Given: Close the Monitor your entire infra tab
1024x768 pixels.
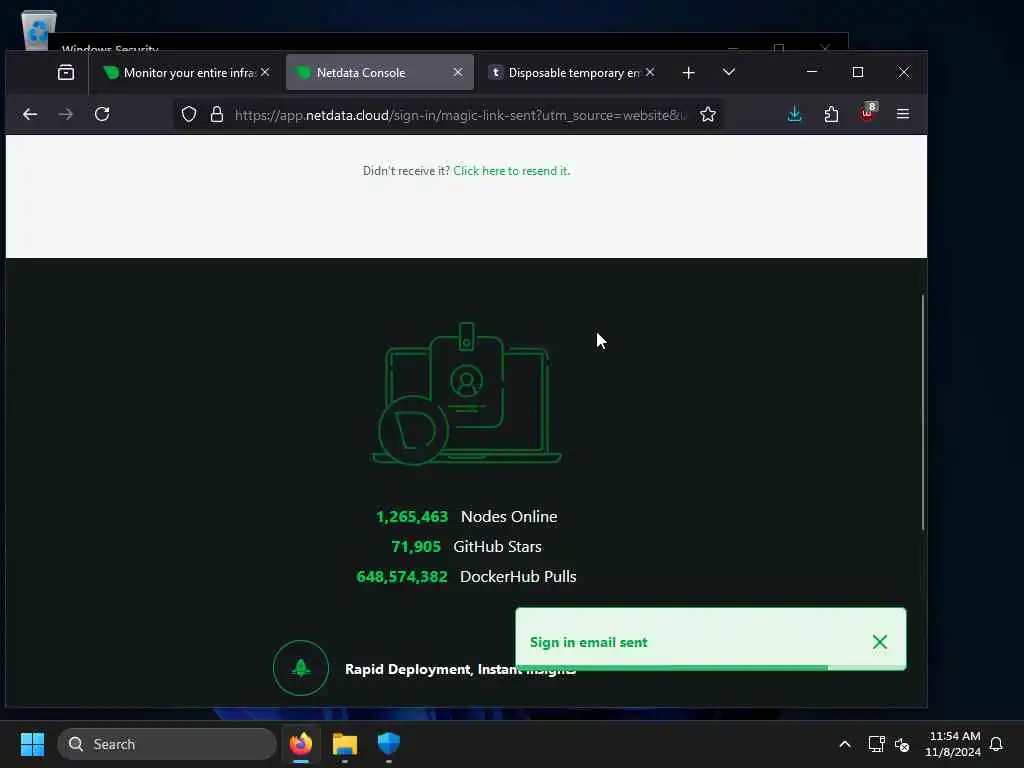Looking at the screenshot, I should pyautogui.click(x=265, y=72).
